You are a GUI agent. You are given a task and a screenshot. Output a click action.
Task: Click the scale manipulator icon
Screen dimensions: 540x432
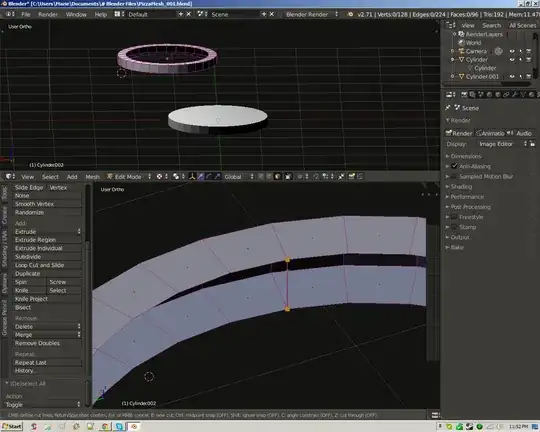click(x=217, y=177)
